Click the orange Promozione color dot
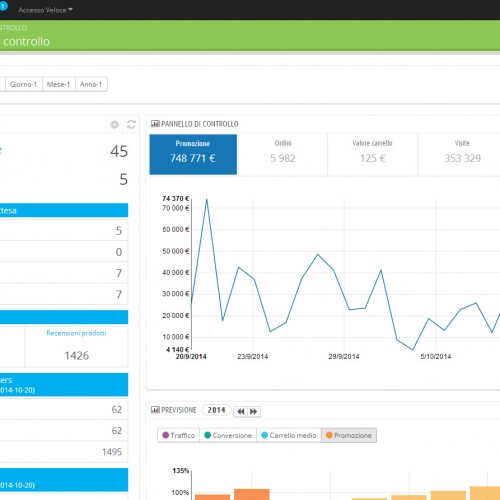 coord(329,435)
